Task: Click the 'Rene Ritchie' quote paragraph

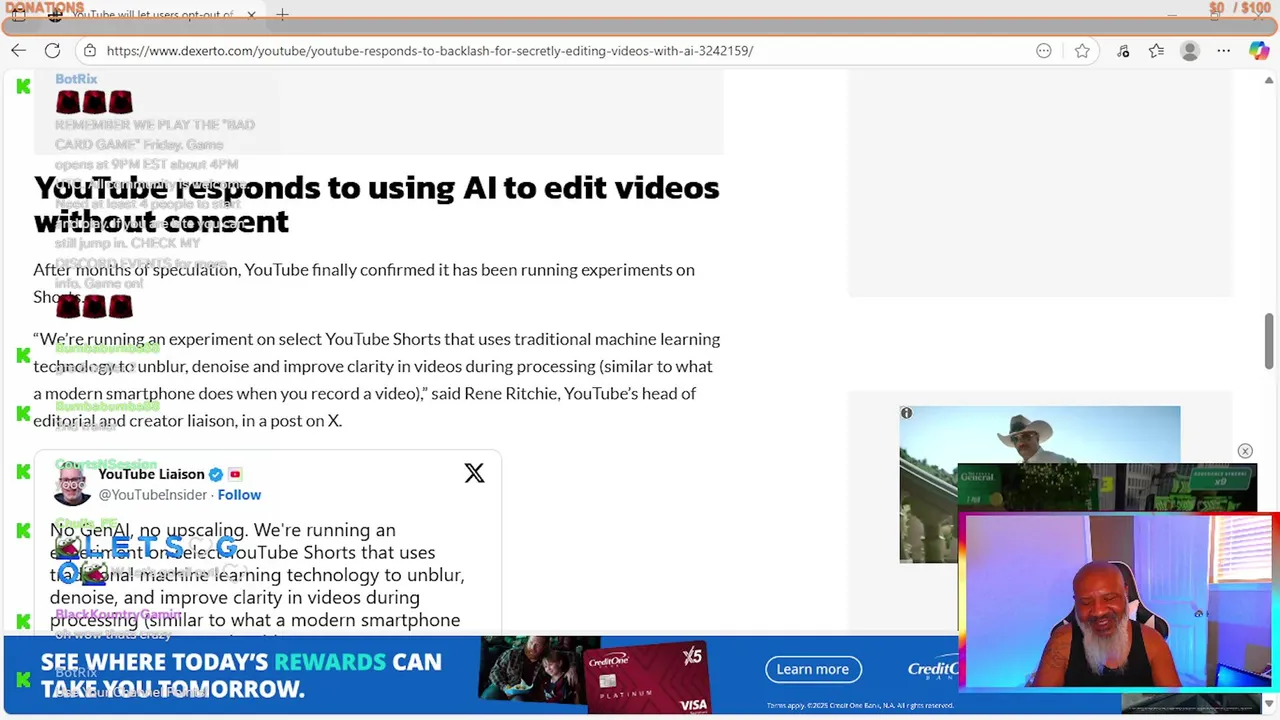Action: pos(377,380)
